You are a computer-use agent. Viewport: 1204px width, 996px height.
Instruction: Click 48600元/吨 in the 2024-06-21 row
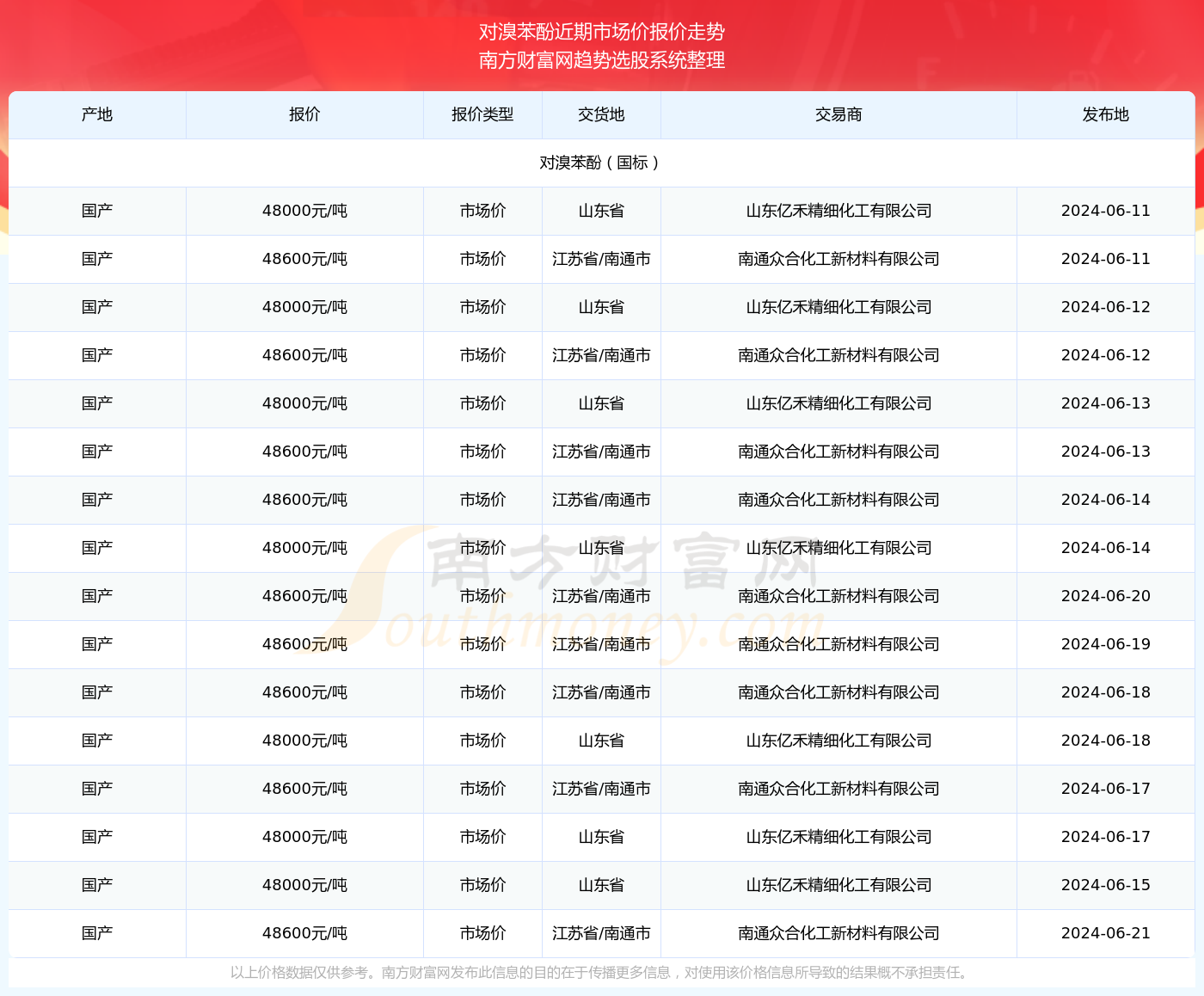tap(304, 933)
